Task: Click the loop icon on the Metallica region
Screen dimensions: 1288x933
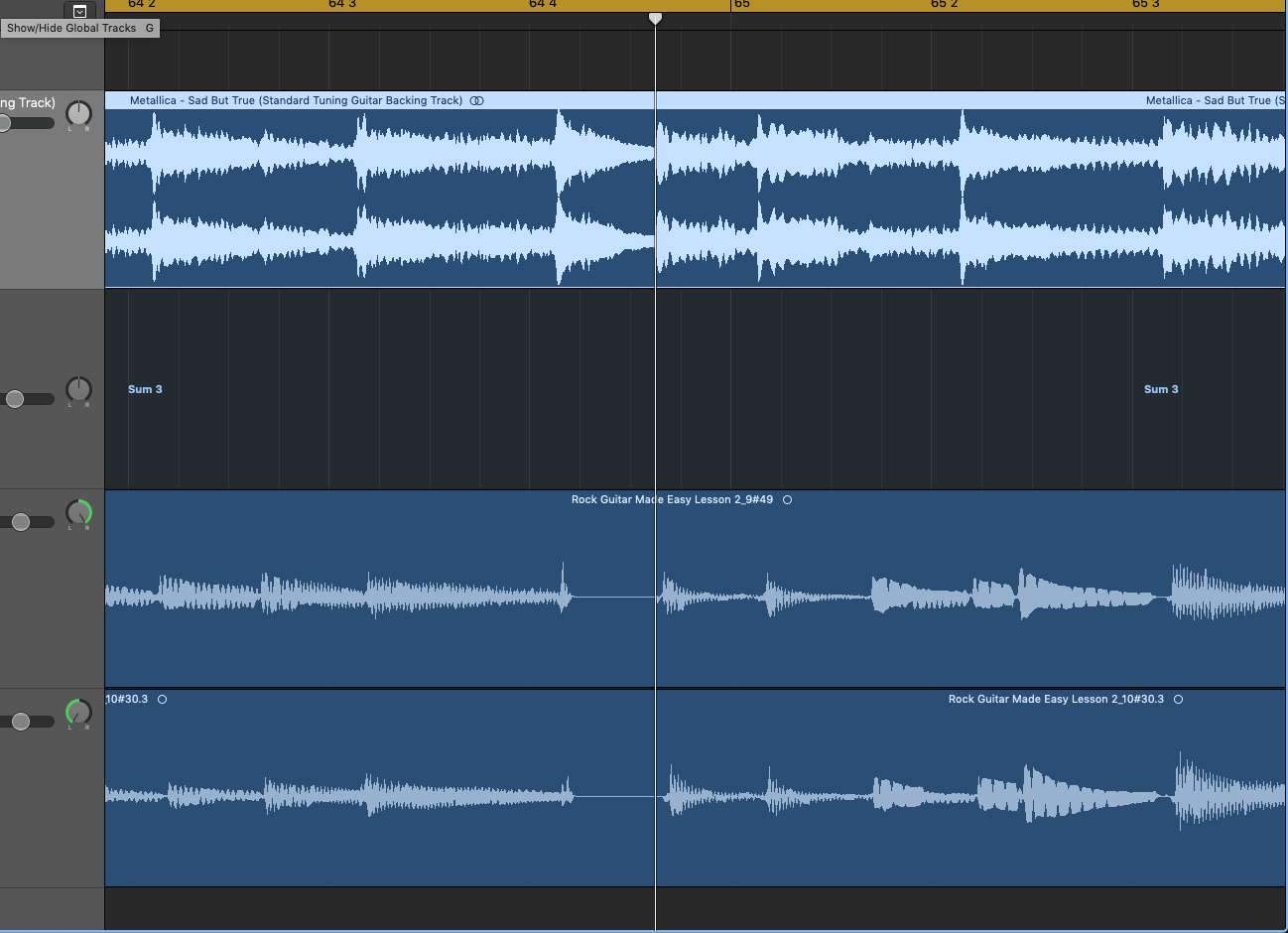Action: (476, 100)
